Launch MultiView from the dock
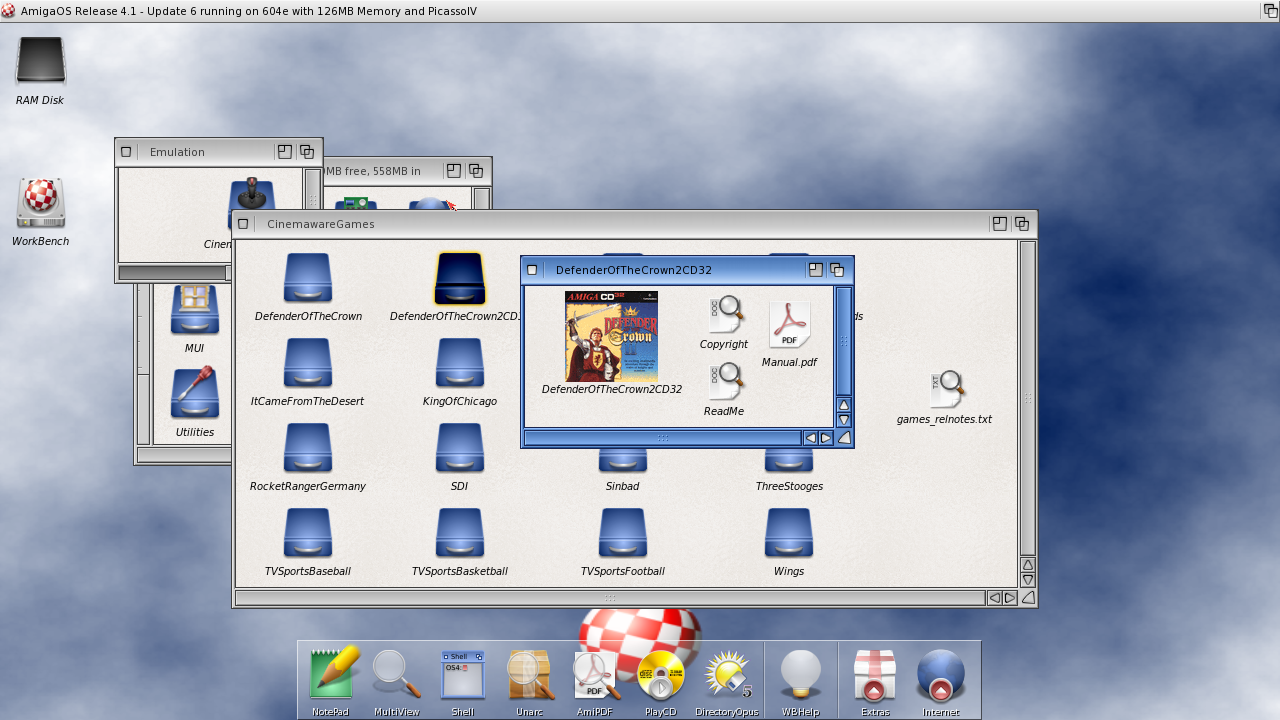This screenshot has height=720, width=1280. click(x=396, y=674)
